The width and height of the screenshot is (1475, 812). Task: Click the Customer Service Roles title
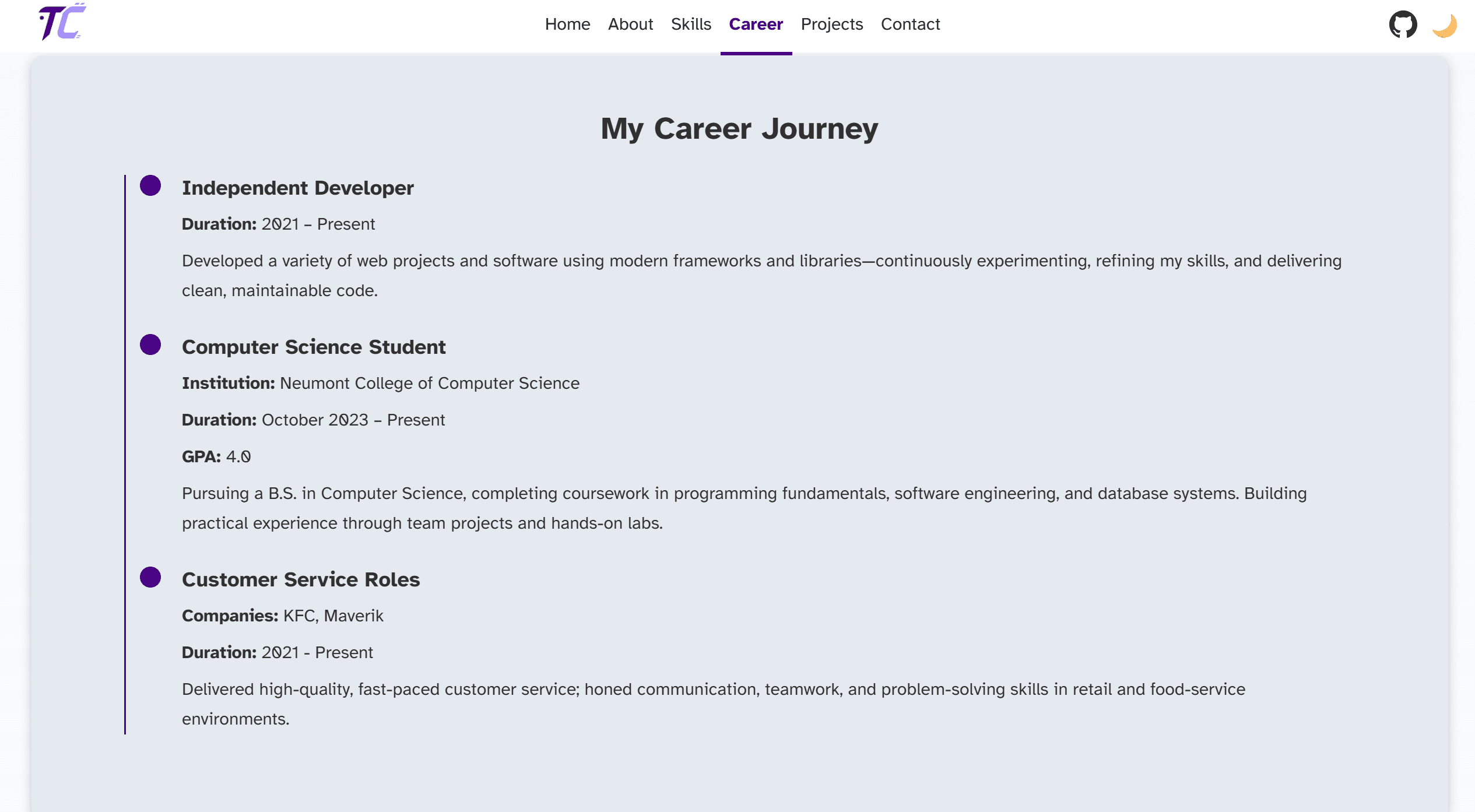point(301,580)
